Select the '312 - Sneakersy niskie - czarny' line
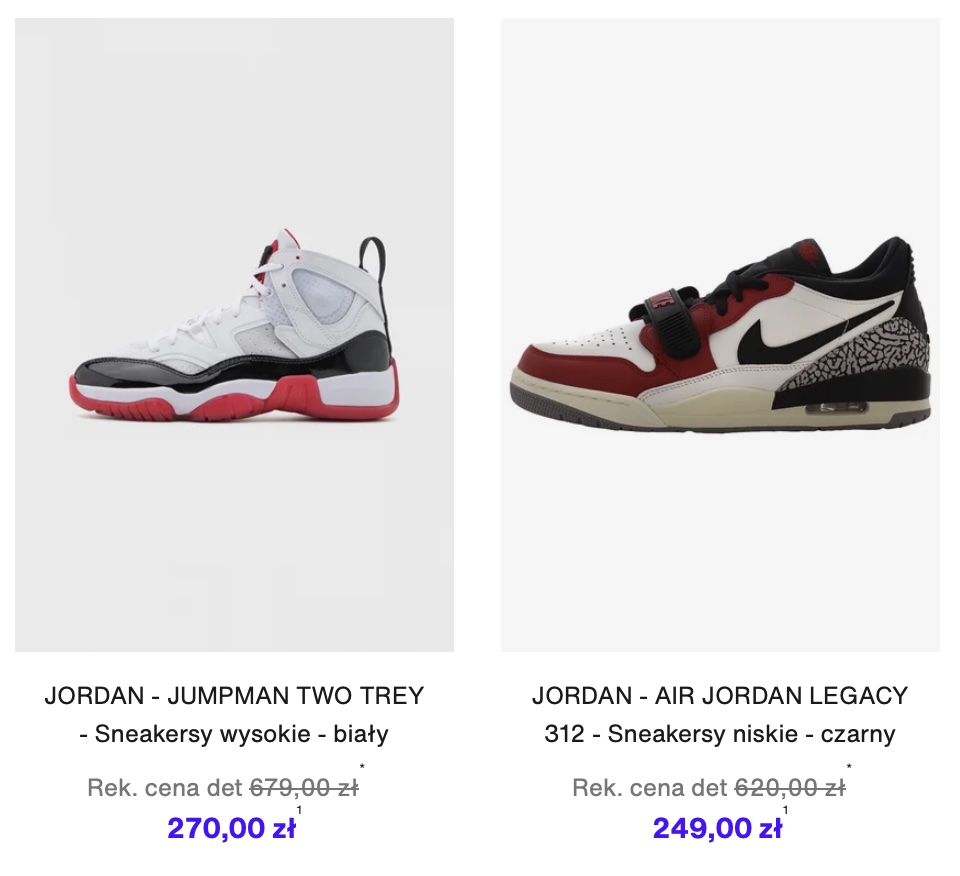Screen dimensions: 960x876 720,733
